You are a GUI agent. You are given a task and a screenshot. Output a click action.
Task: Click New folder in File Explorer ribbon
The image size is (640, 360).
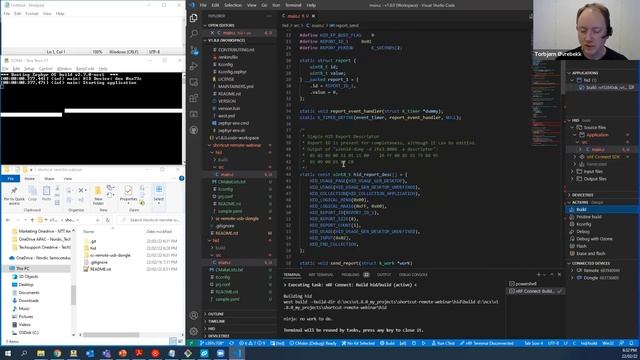click(98, 196)
